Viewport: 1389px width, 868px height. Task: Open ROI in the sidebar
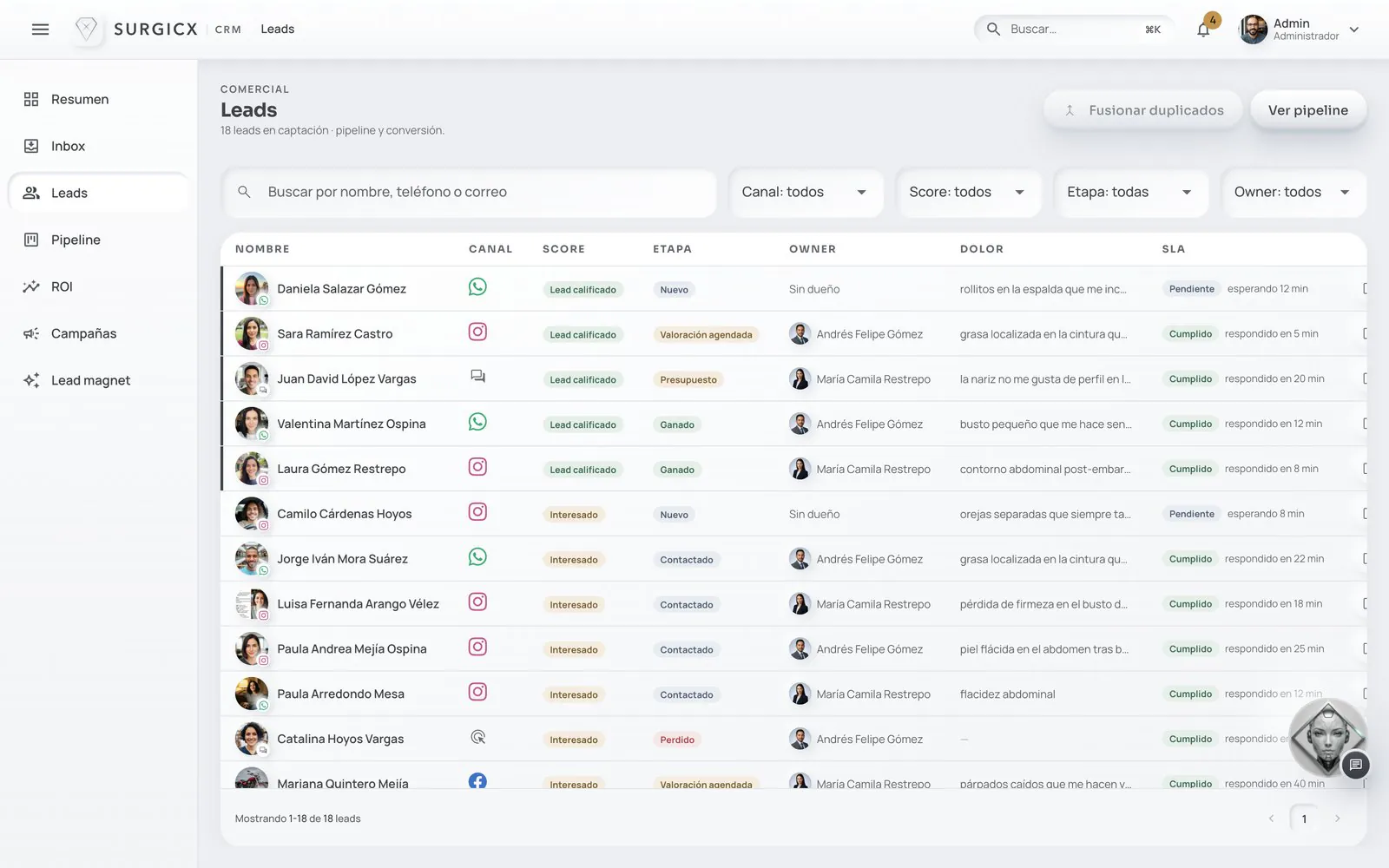point(98,287)
